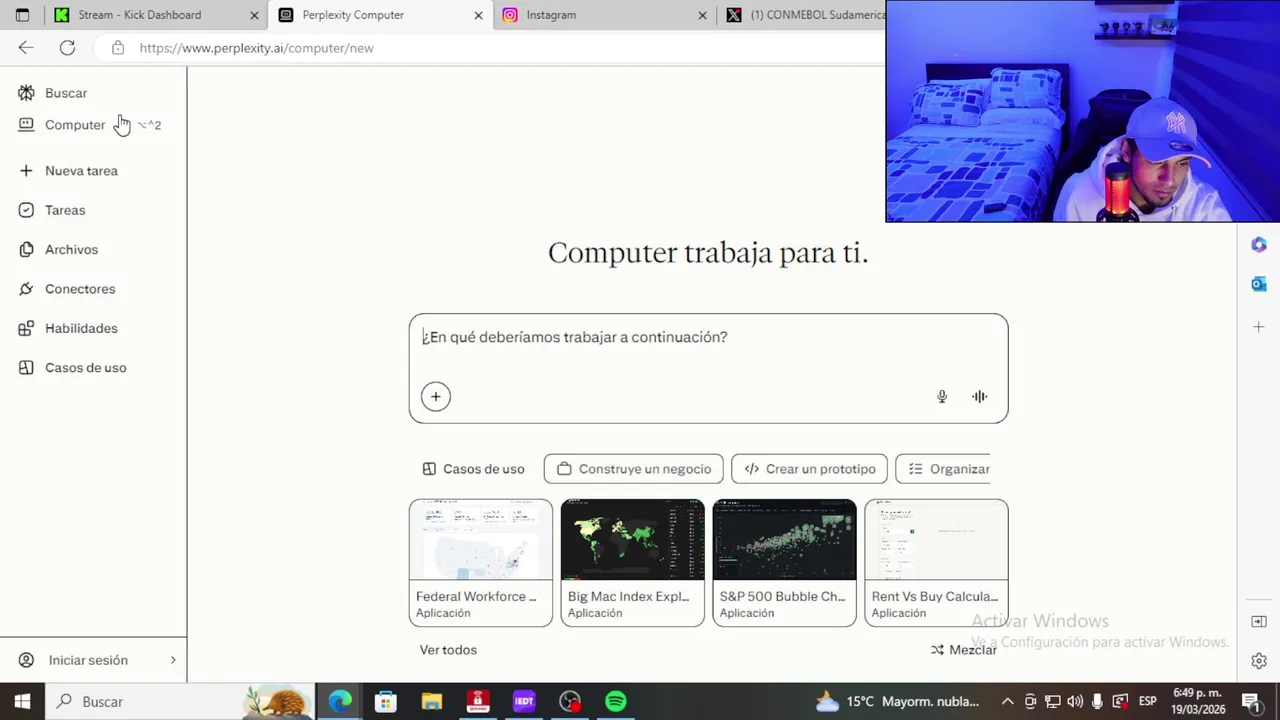The image size is (1280, 720).
Task: Open Big Mac Index Explorer card
Action: tap(633, 563)
